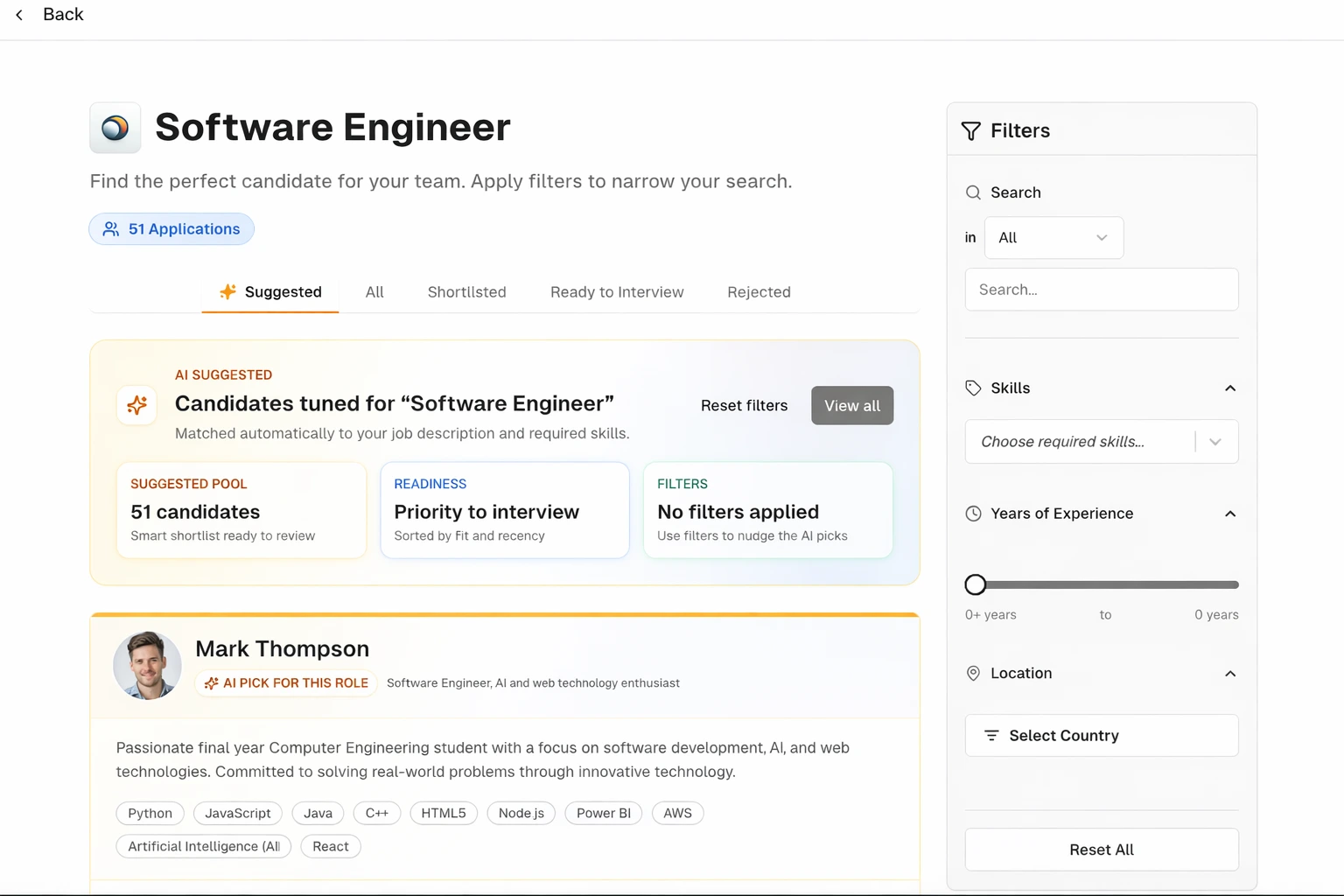The image size is (1344, 896).
Task: Click the tag icon beside Skills
Action: pos(973,388)
